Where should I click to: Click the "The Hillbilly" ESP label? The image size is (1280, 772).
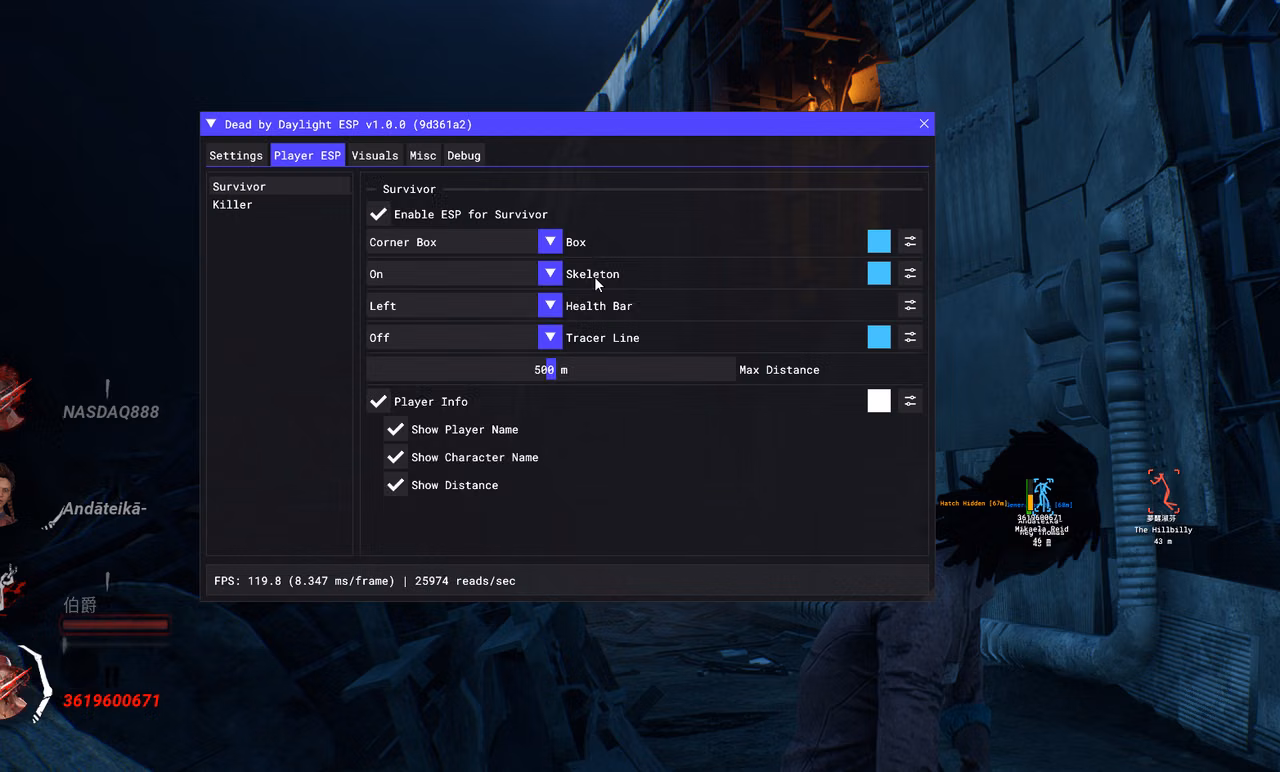tap(1163, 530)
